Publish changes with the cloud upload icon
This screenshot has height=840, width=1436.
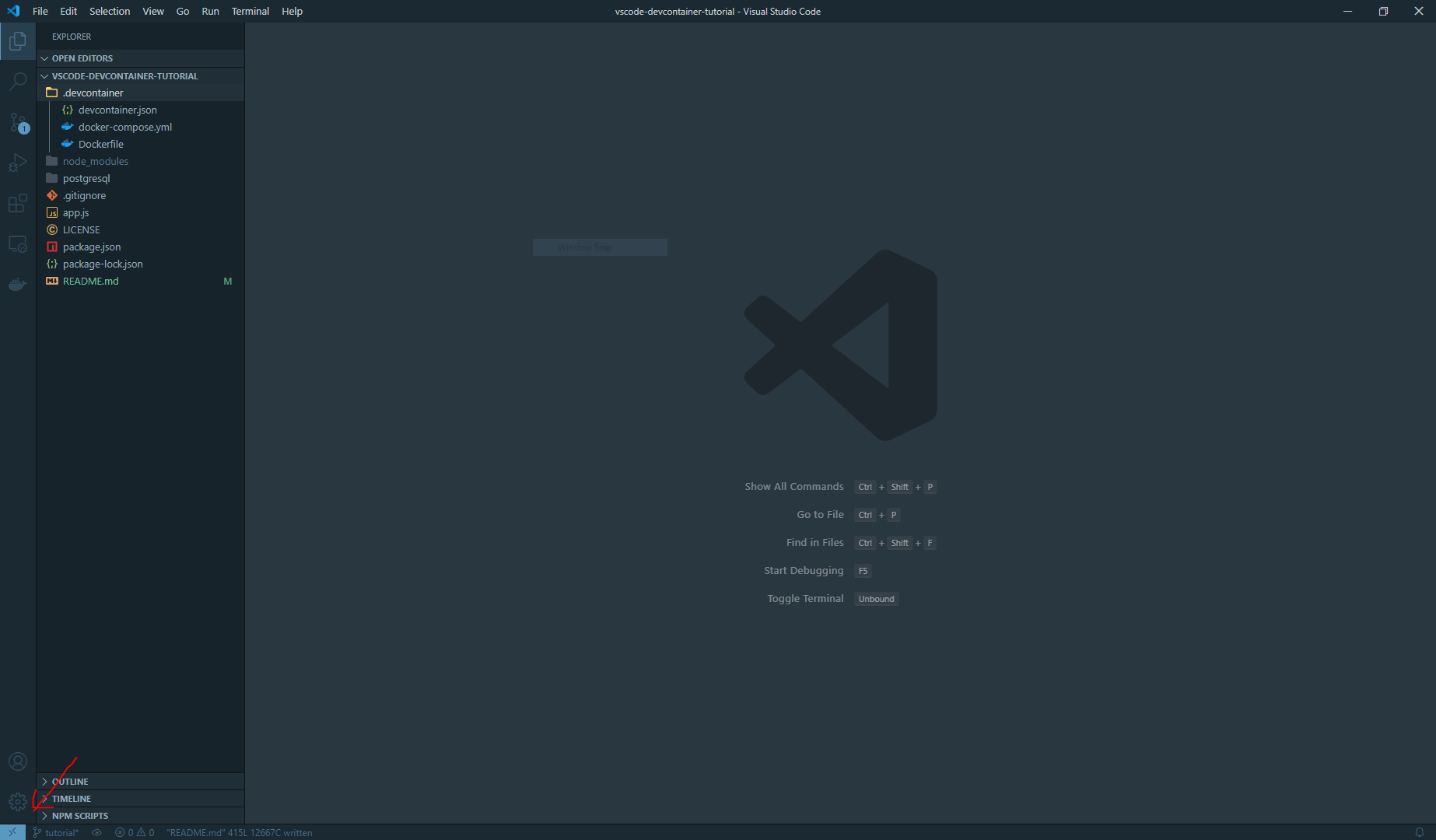click(x=96, y=832)
